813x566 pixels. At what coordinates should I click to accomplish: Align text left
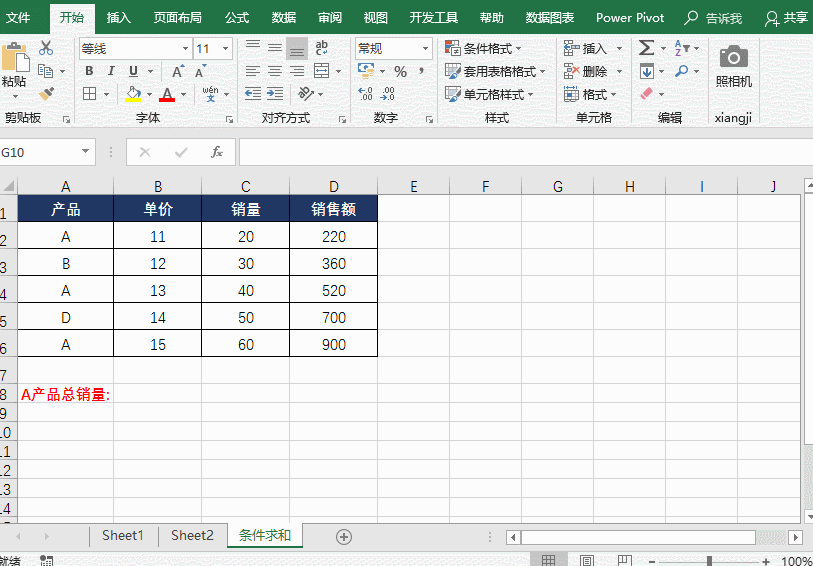point(253,72)
